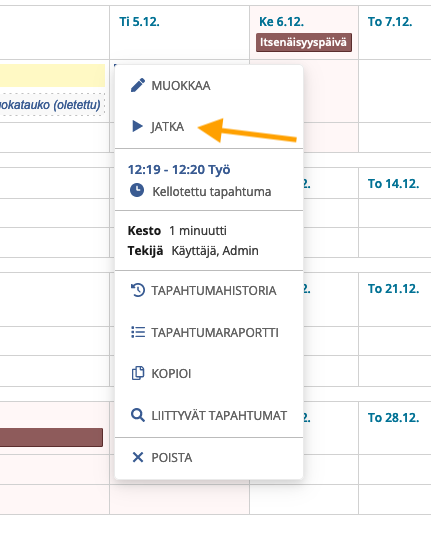Click the X icon beside Poista
The image size is (431, 535).
click(x=138, y=457)
